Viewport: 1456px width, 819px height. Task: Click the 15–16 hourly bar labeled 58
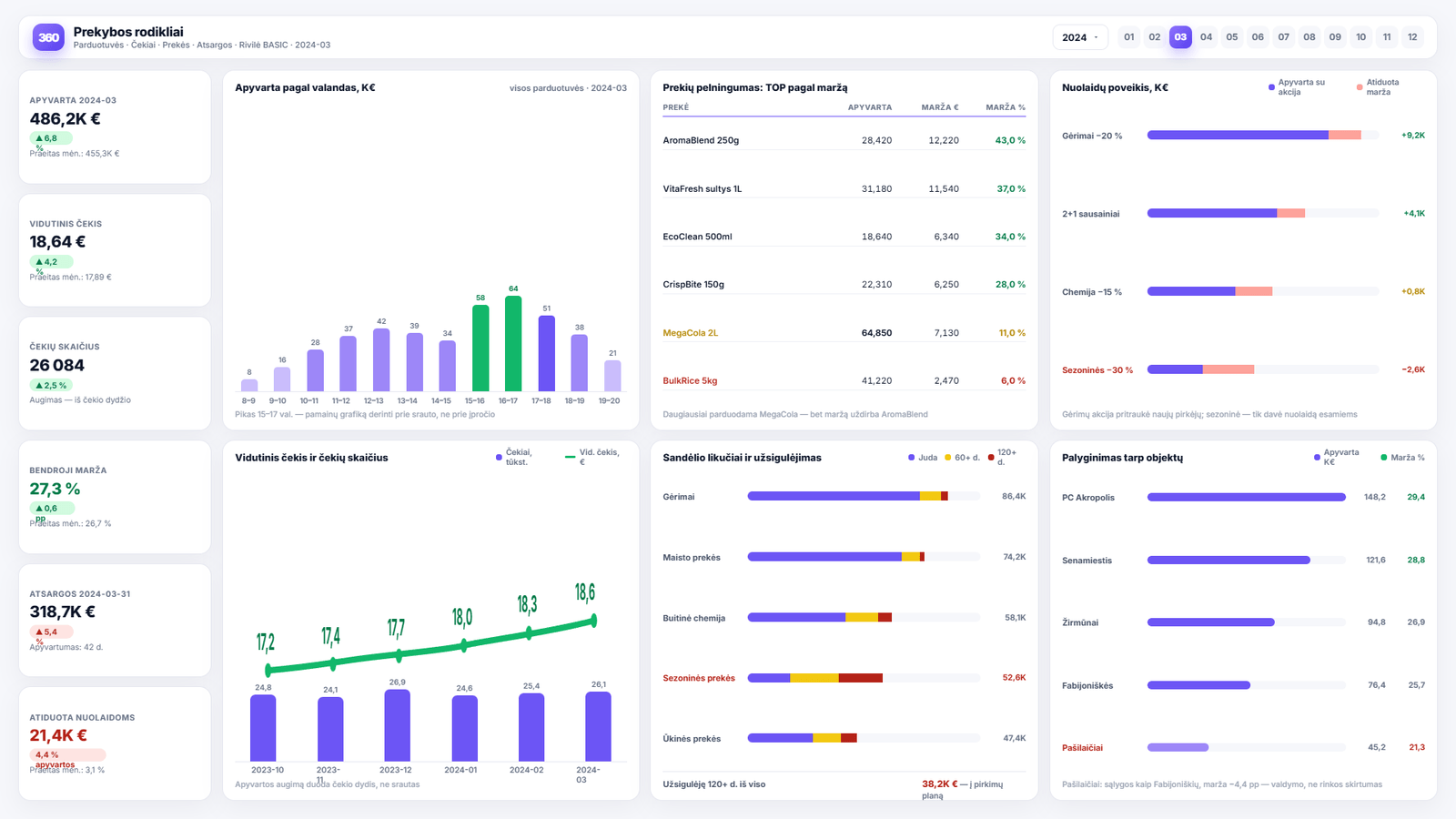tap(480, 348)
